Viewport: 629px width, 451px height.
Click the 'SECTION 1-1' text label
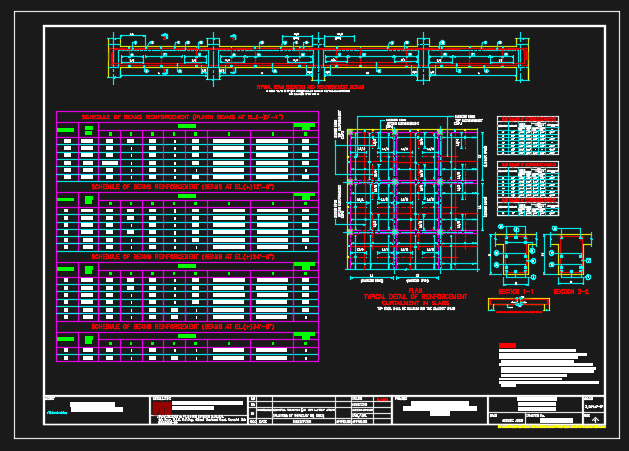tap(516, 292)
